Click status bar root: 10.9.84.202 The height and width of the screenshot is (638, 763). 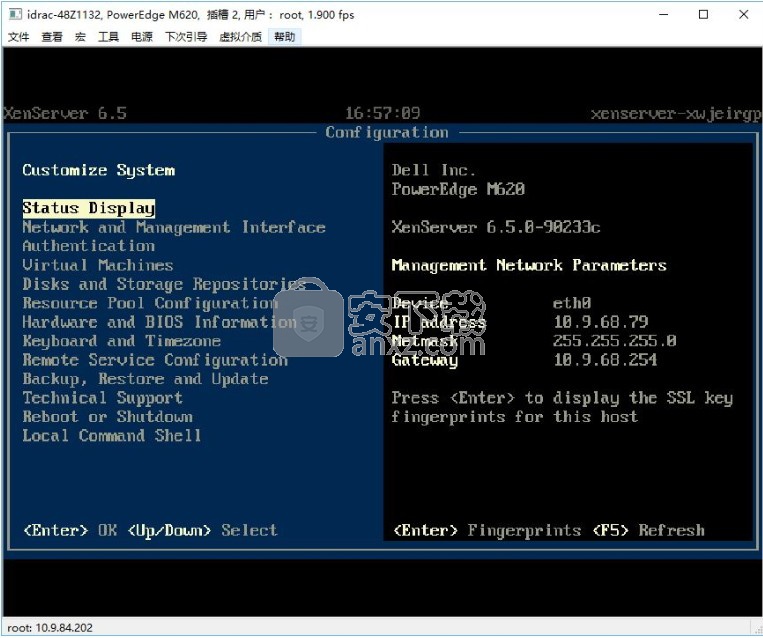(50, 628)
